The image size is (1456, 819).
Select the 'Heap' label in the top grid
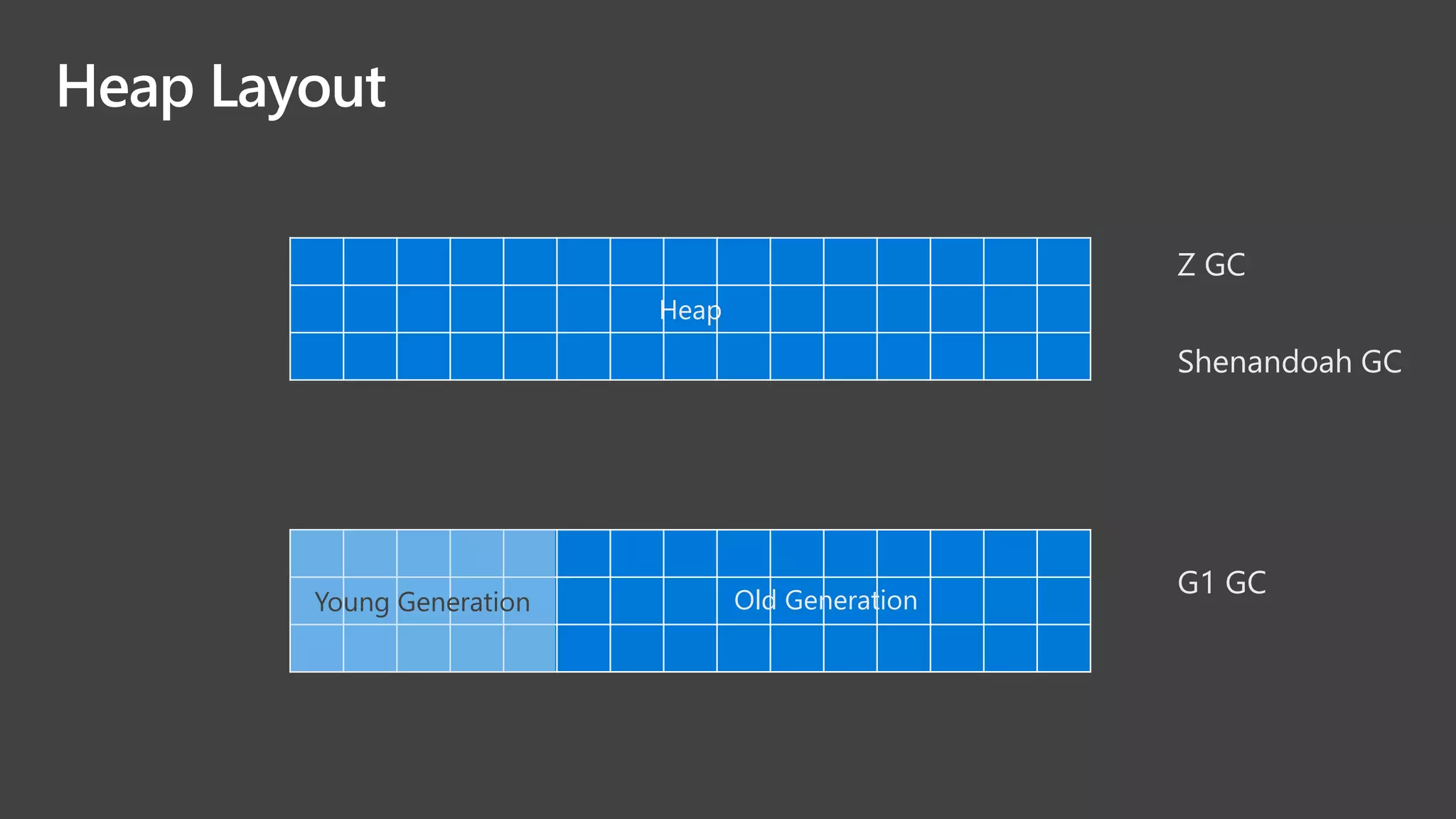(690, 311)
